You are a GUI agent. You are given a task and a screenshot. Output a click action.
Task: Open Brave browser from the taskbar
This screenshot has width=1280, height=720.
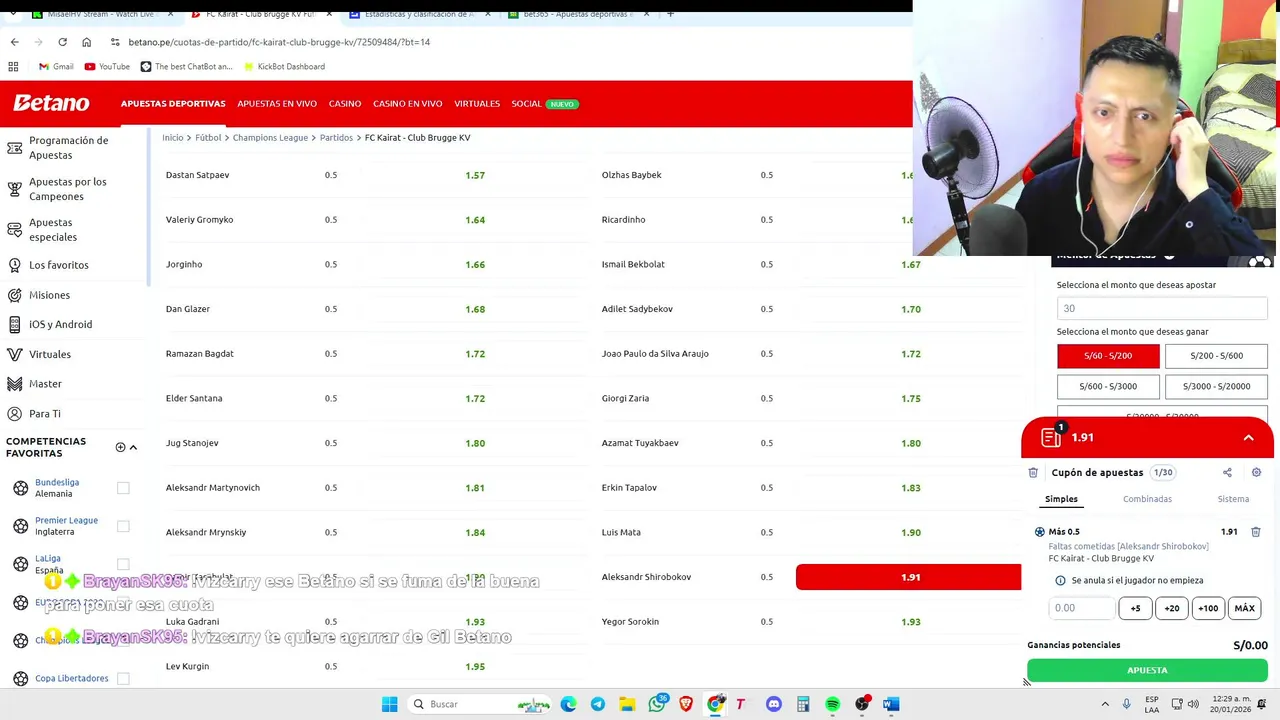[686, 704]
